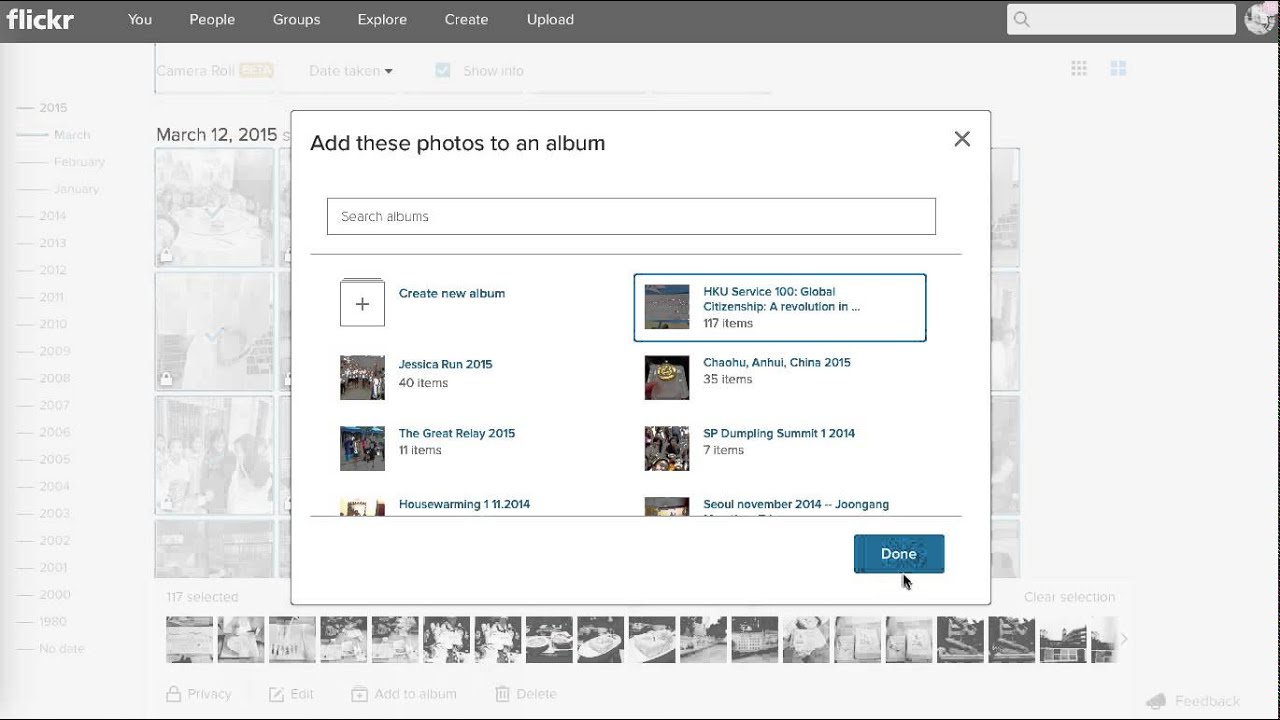Click the Done button
The width and height of the screenshot is (1280, 720).
[899, 554]
